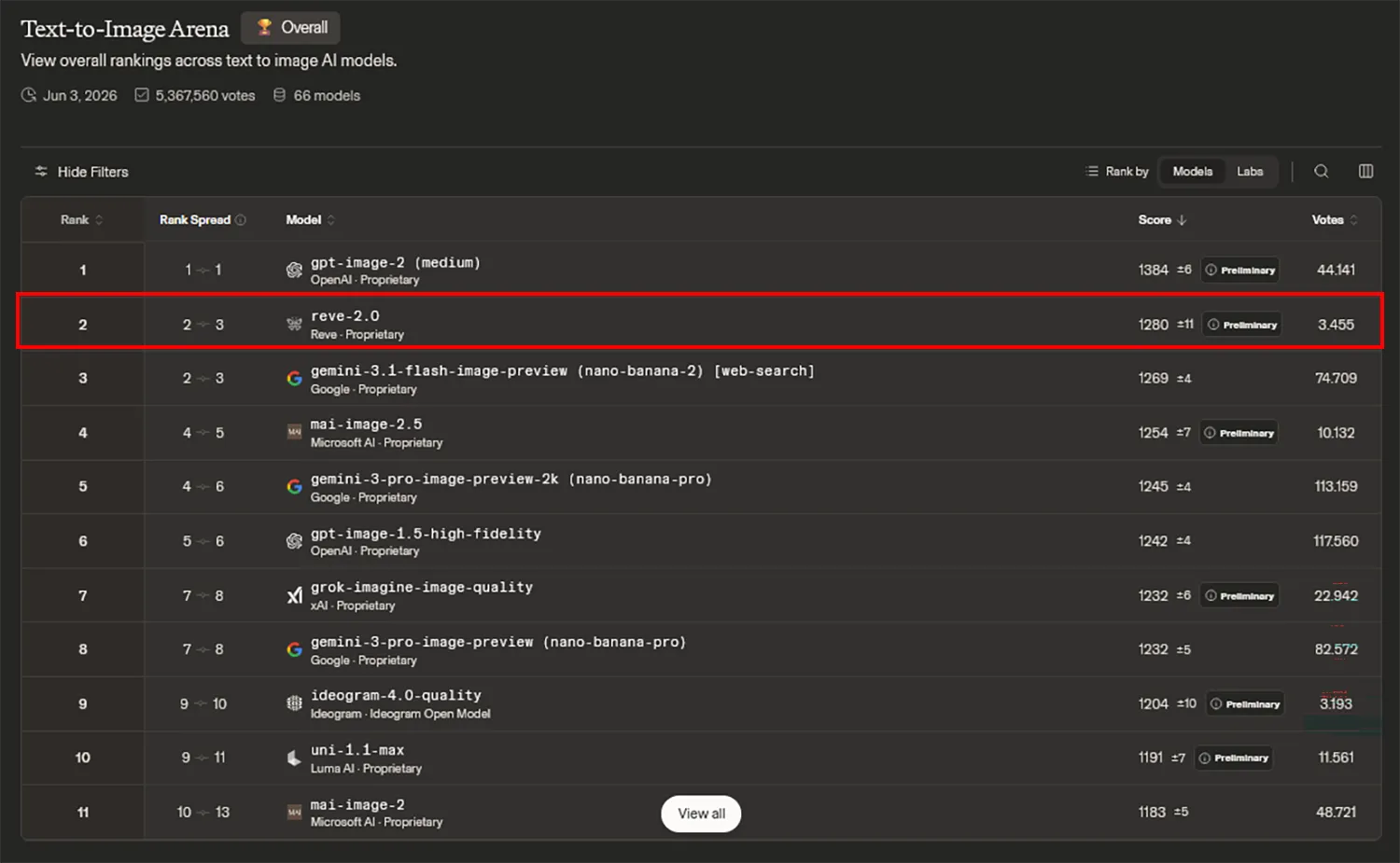The width and height of the screenshot is (1400, 863).
Task: Sort by Model column header
Action: [x=310, y=220]
